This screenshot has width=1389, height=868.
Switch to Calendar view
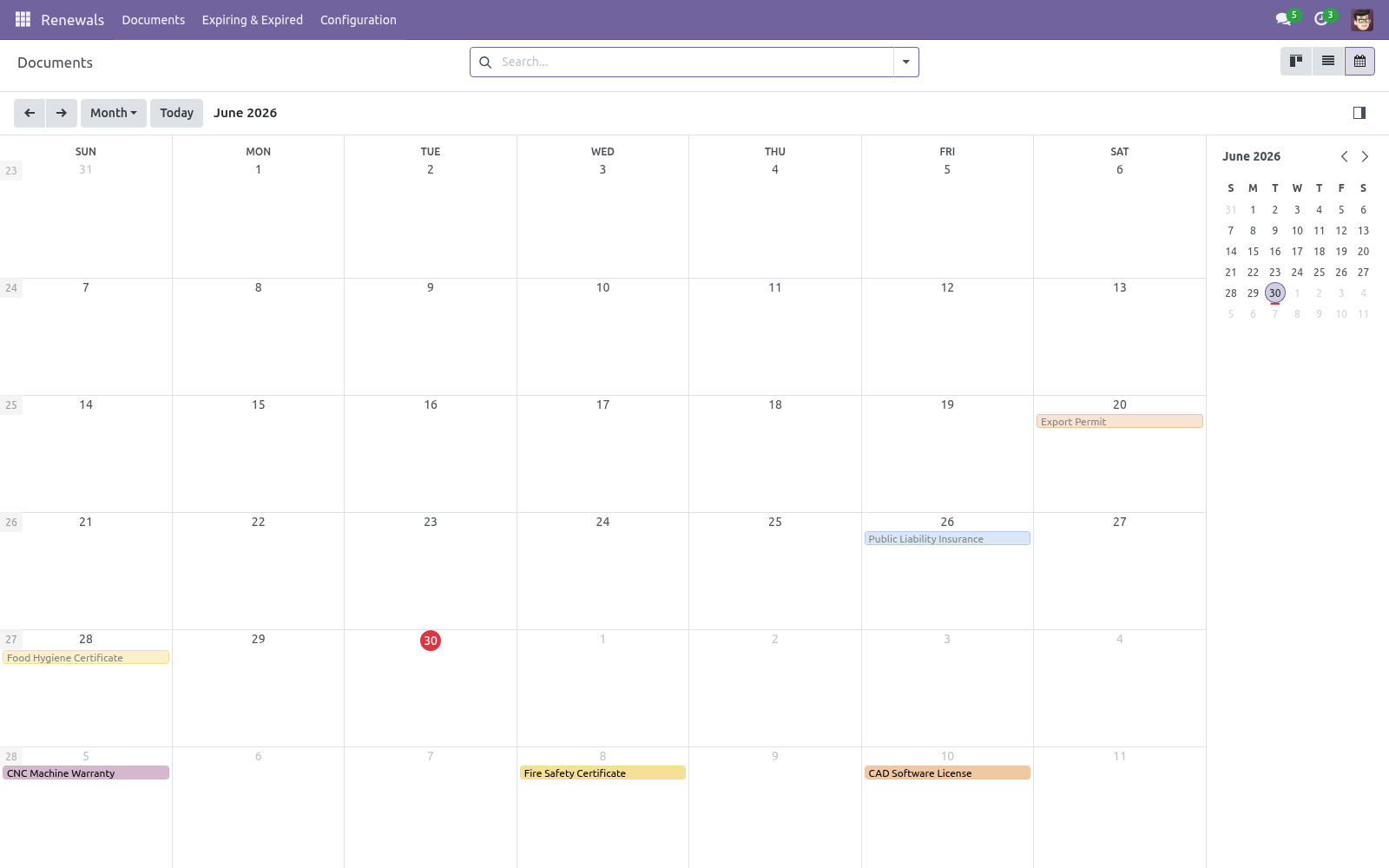(x=1359, y=61)
